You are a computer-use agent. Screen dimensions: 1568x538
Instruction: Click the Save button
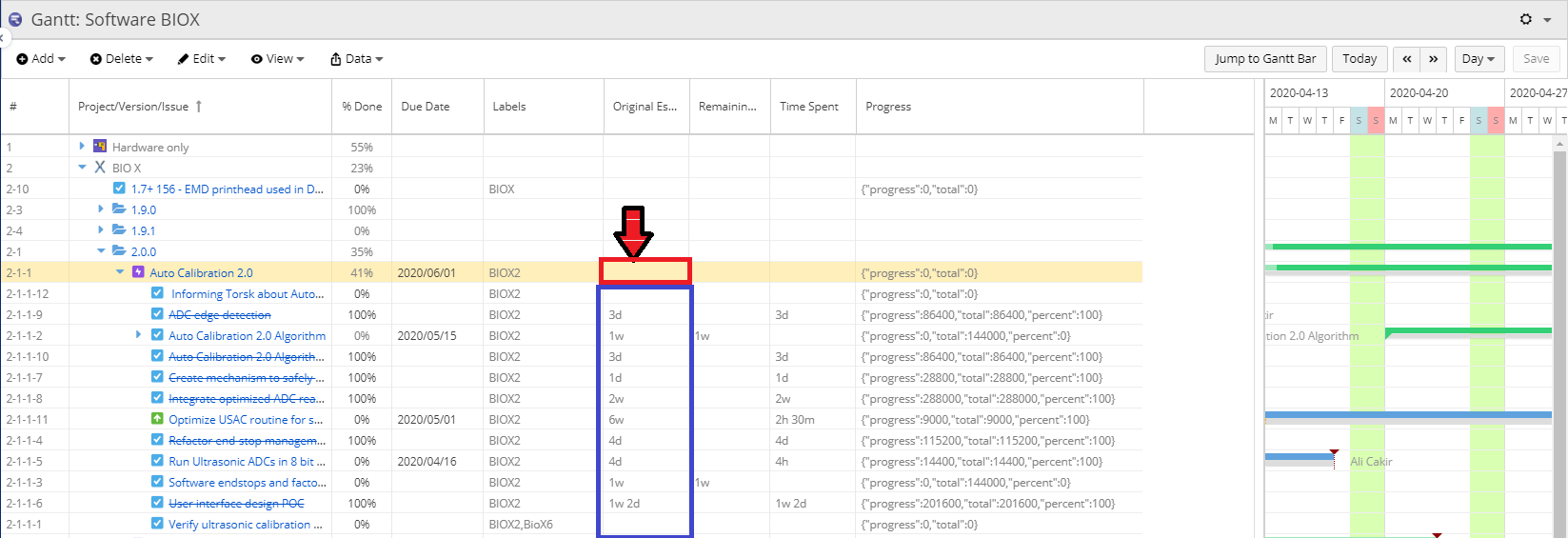(x=1536, y=59)
